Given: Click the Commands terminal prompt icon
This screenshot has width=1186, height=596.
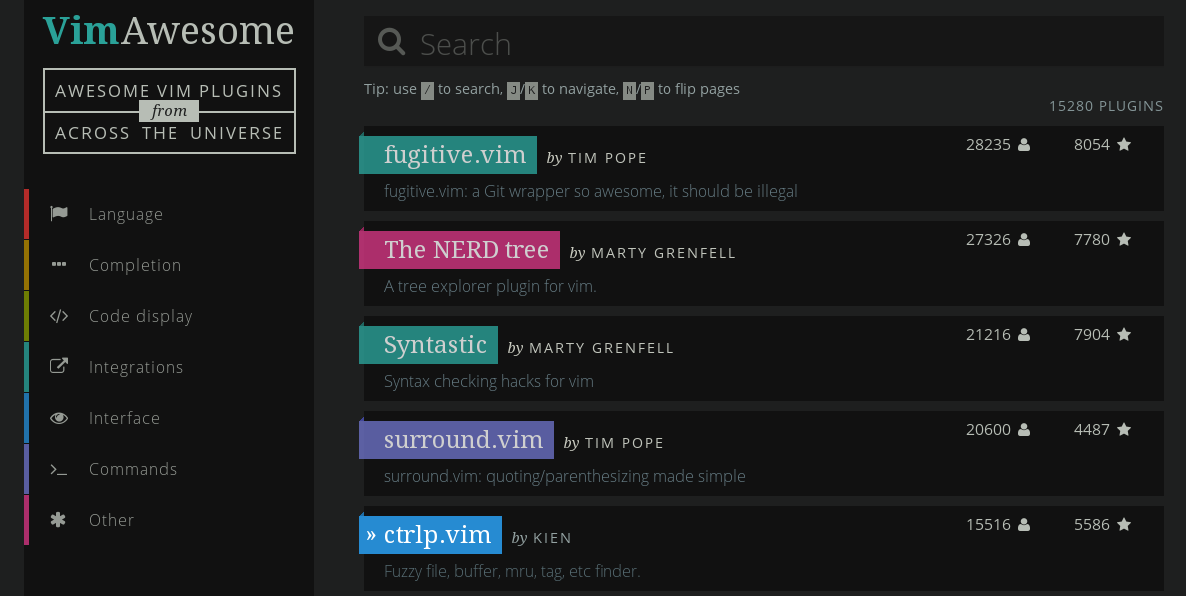Looking at the screenshot, I should [59, 469].
